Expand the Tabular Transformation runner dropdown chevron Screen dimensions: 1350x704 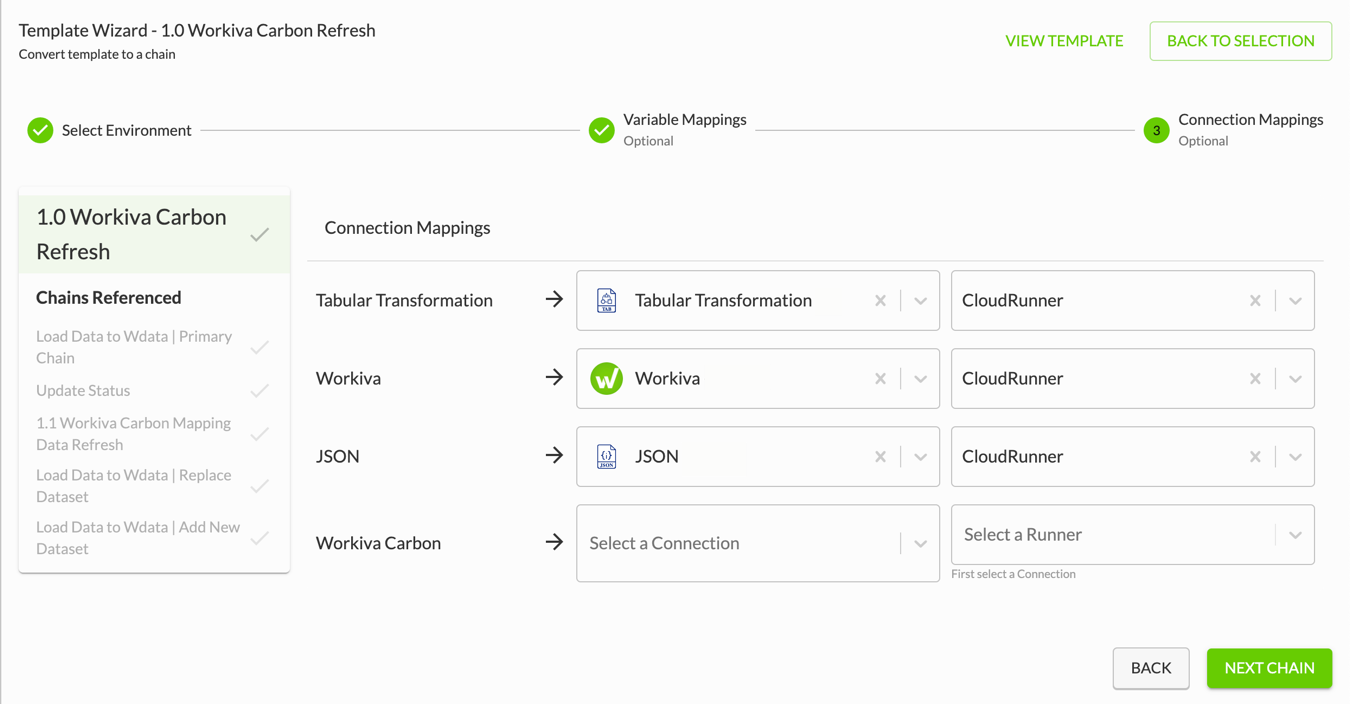tap(1295, 300)
